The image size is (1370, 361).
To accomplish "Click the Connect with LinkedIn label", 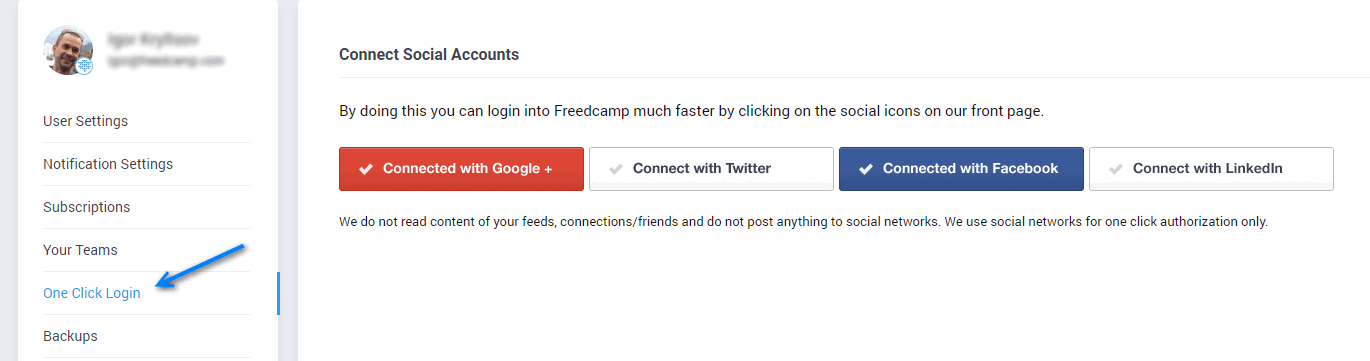I will click(x=1208, y=169).
